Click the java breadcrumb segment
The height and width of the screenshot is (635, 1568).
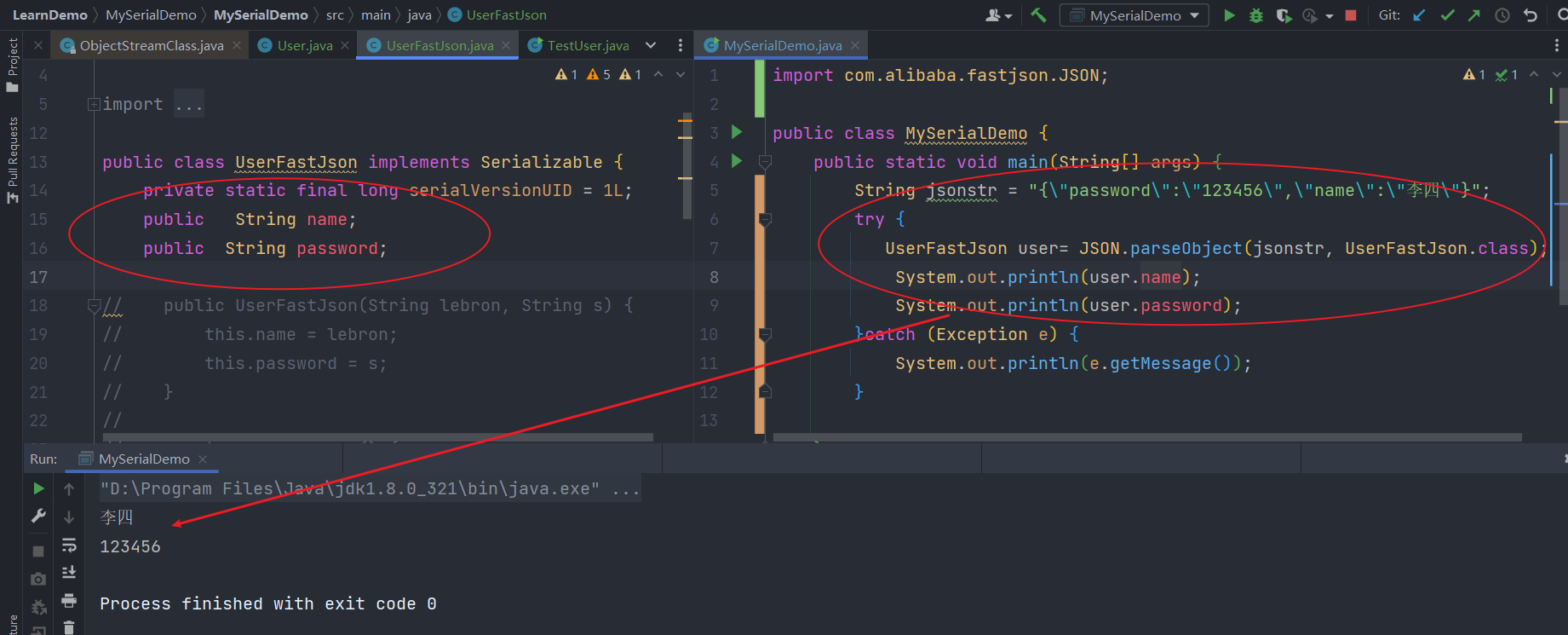(x=419, y=15)
